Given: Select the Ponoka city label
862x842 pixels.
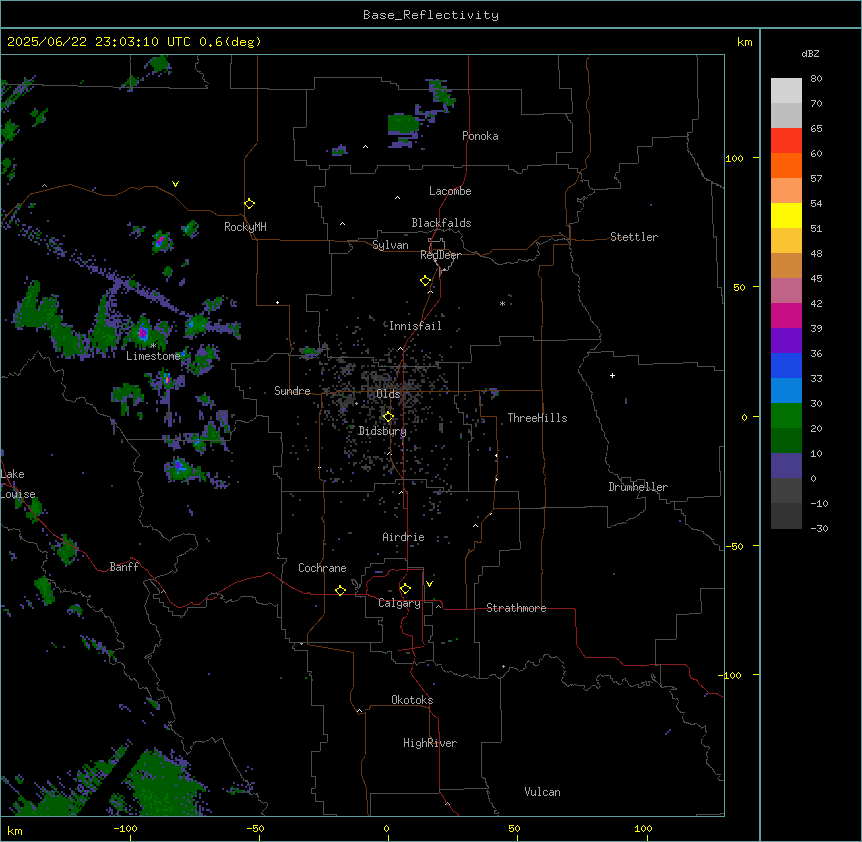Looking at the screenshot, I should click(x=480, y=136).
